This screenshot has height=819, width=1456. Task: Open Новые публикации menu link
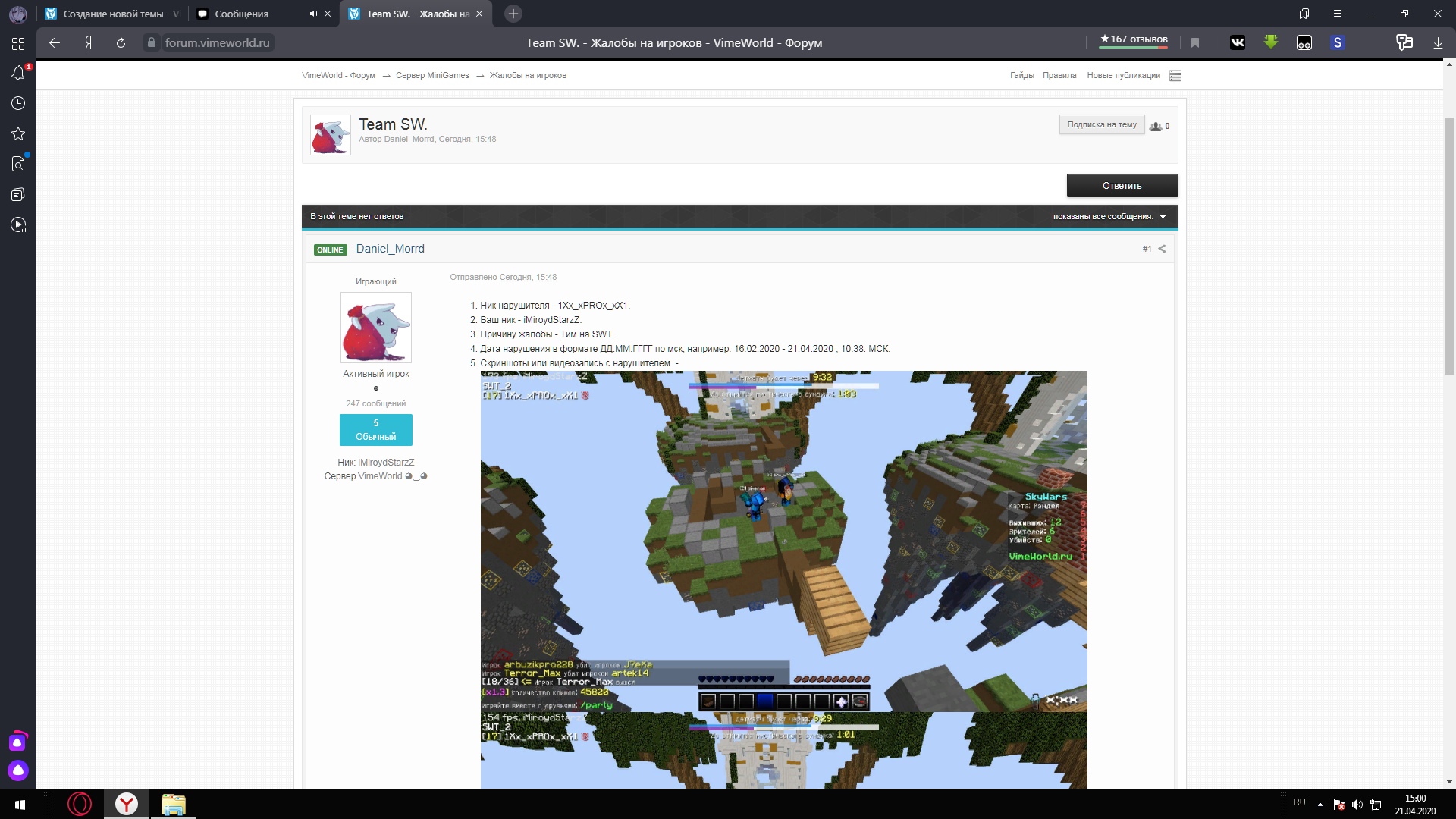click(x=1123, y=75)
